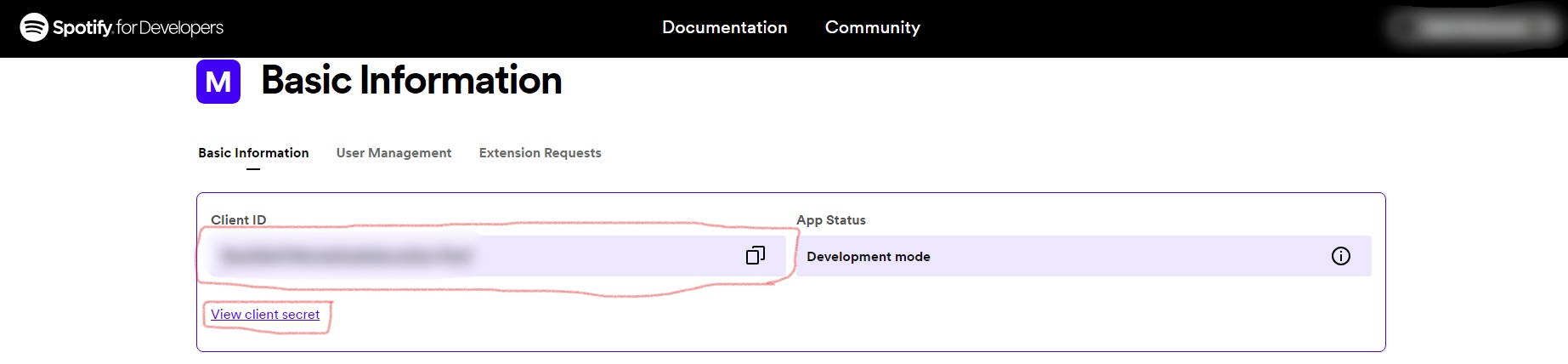Viewport: 1568px width, 364px height.
Task: Click the View client secret link
Action: [x=265, y=315]
